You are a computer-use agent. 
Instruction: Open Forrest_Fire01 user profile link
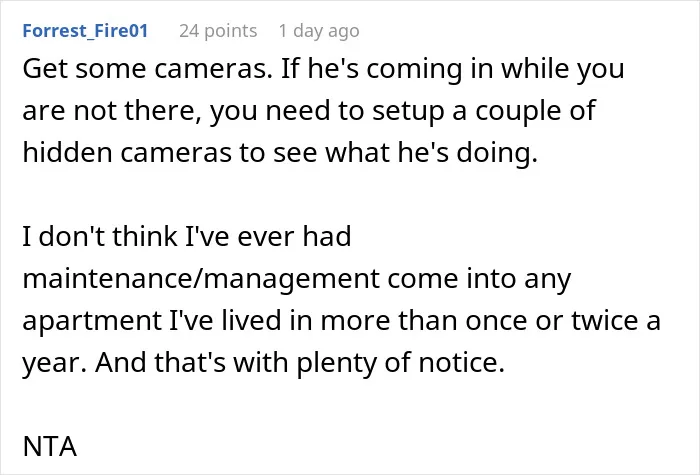pos(85,31)
